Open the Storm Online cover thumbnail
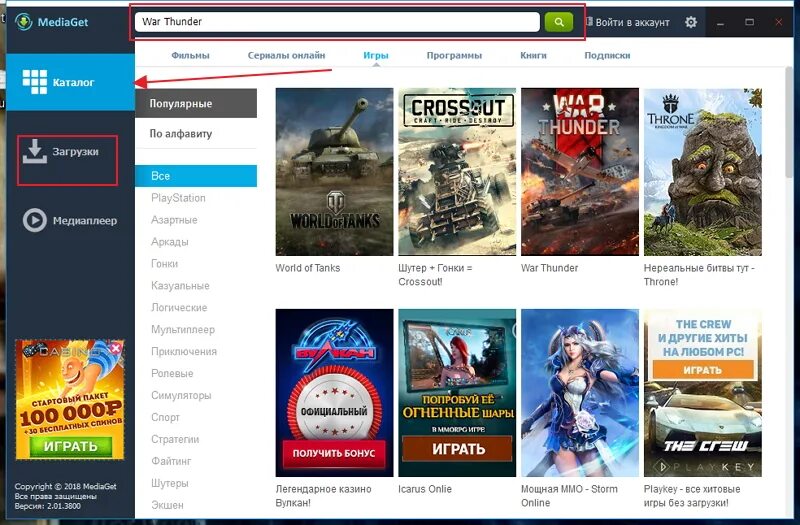800x525 pixels. pyautogui.click(x=580, y=393)
